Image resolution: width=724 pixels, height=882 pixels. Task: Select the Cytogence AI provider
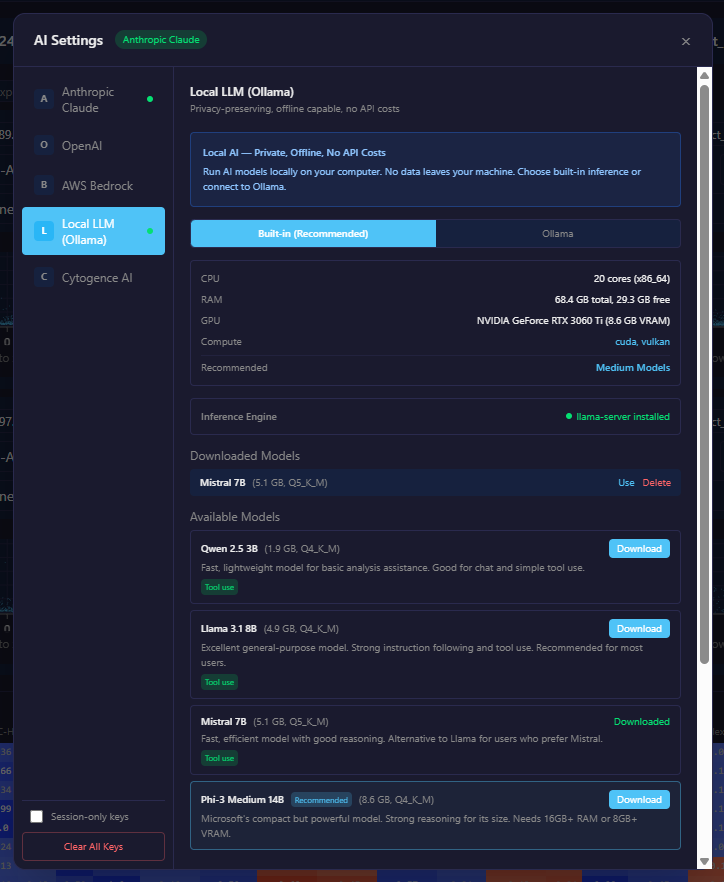coord(93,277)
